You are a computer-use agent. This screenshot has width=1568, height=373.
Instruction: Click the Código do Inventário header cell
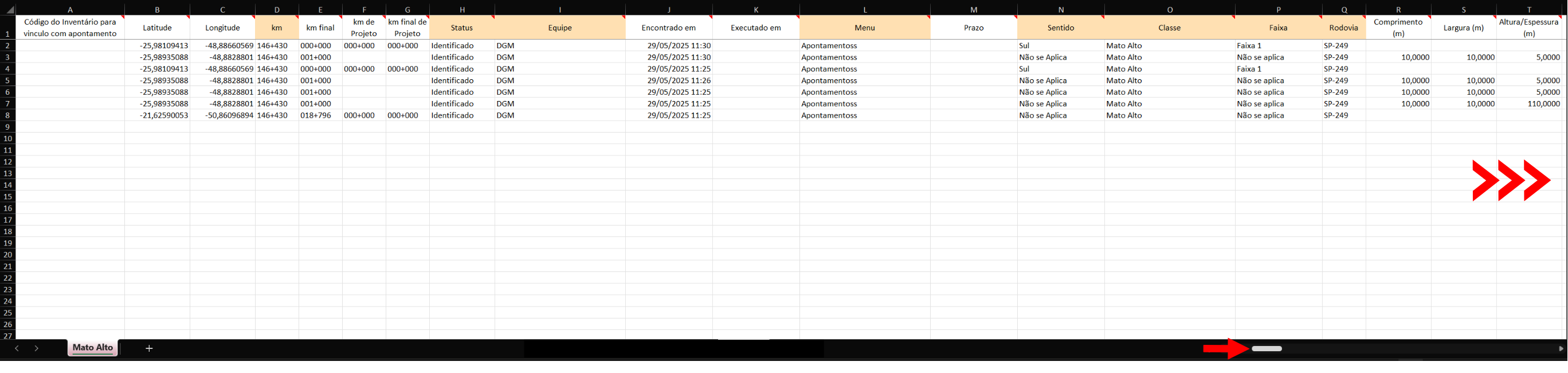tap(70, 28)
